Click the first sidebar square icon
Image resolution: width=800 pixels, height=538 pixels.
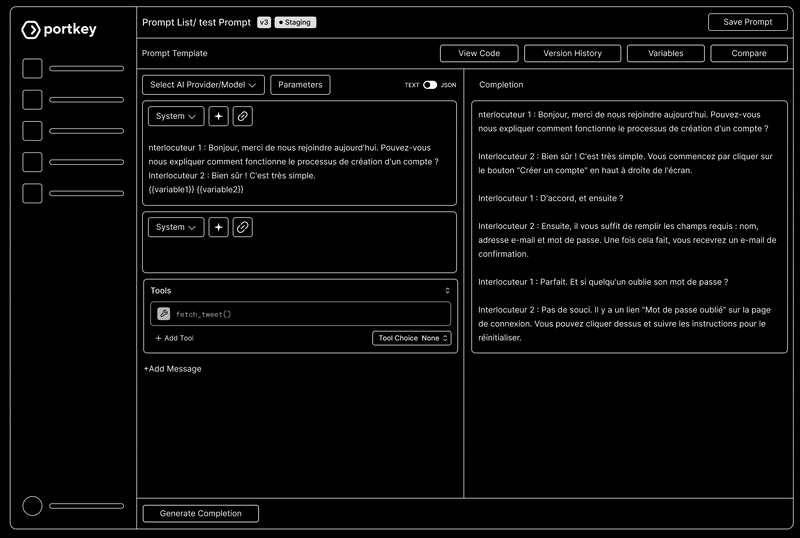(32, 68)
